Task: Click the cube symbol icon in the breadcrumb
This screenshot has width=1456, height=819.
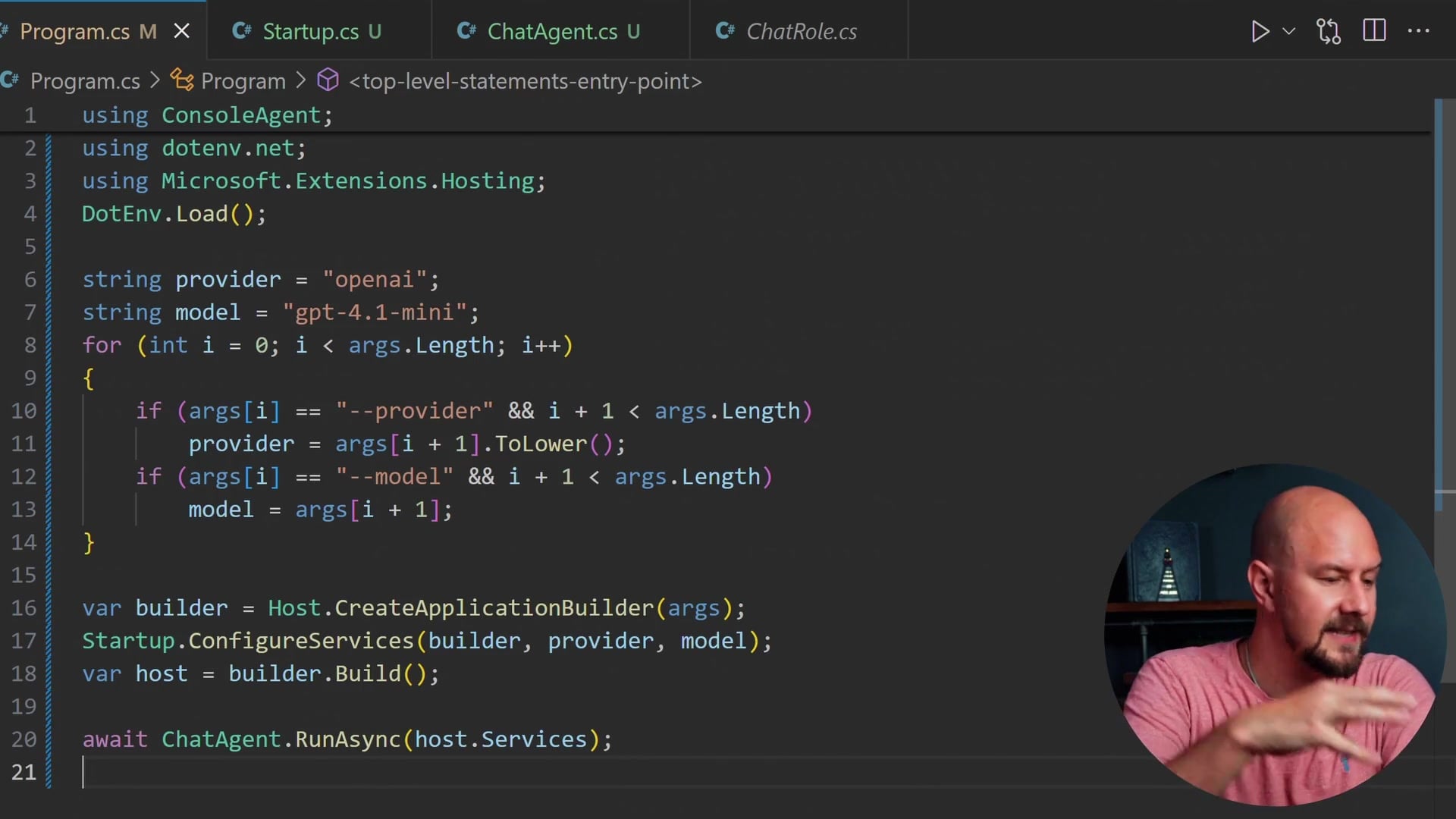Action: pyautogui.click(x=327, y=80)
